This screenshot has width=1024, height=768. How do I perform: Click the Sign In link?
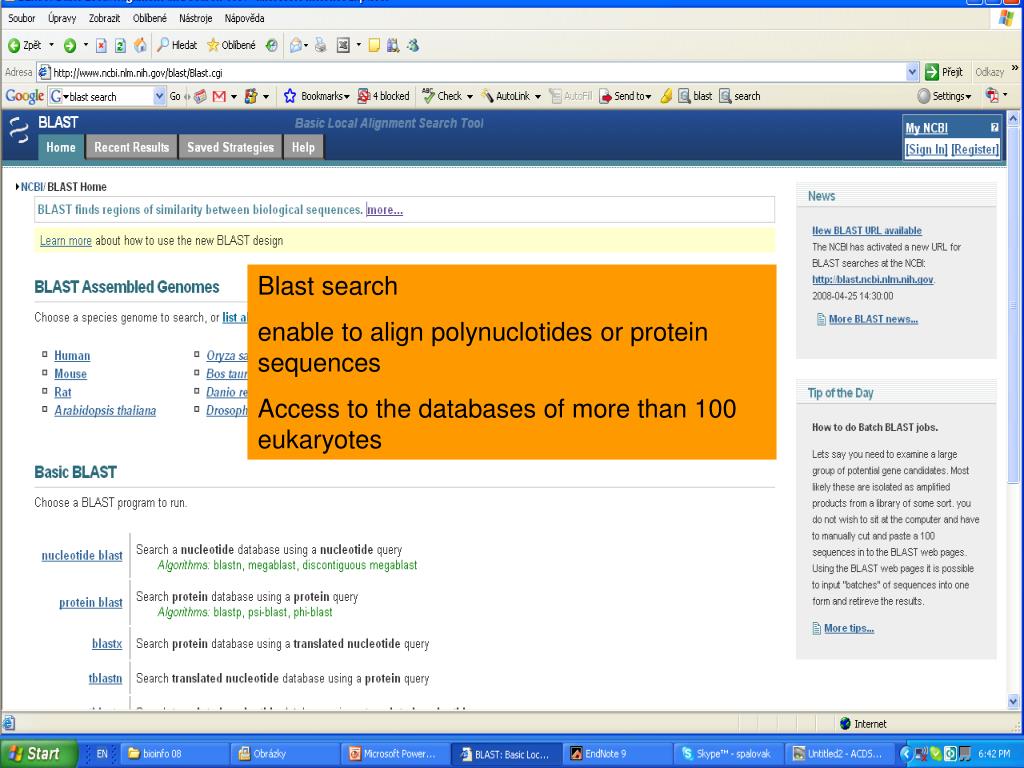coord(926,150)
